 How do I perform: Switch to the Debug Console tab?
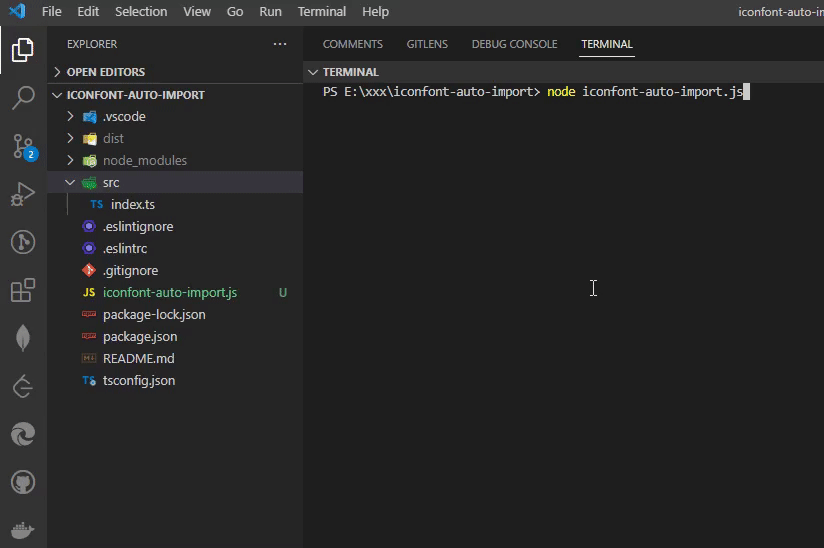pyautogui.click(x=514, y=44)
